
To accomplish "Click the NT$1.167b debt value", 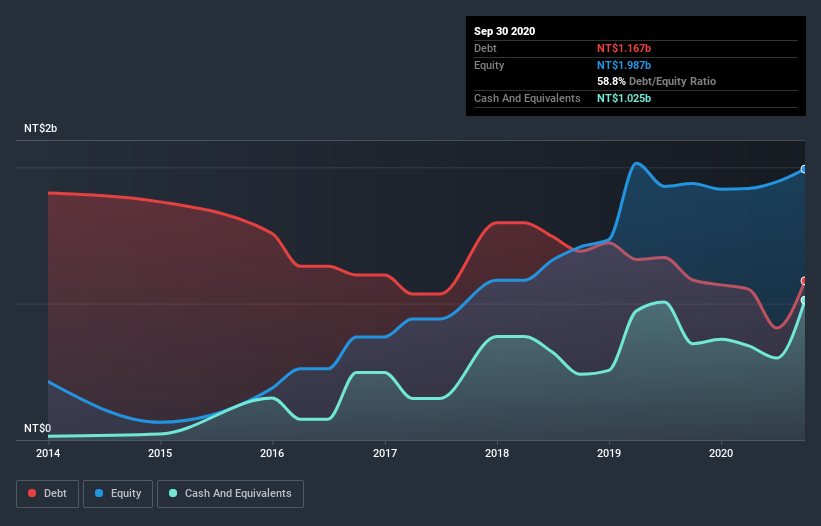I will tap(624, 48).
